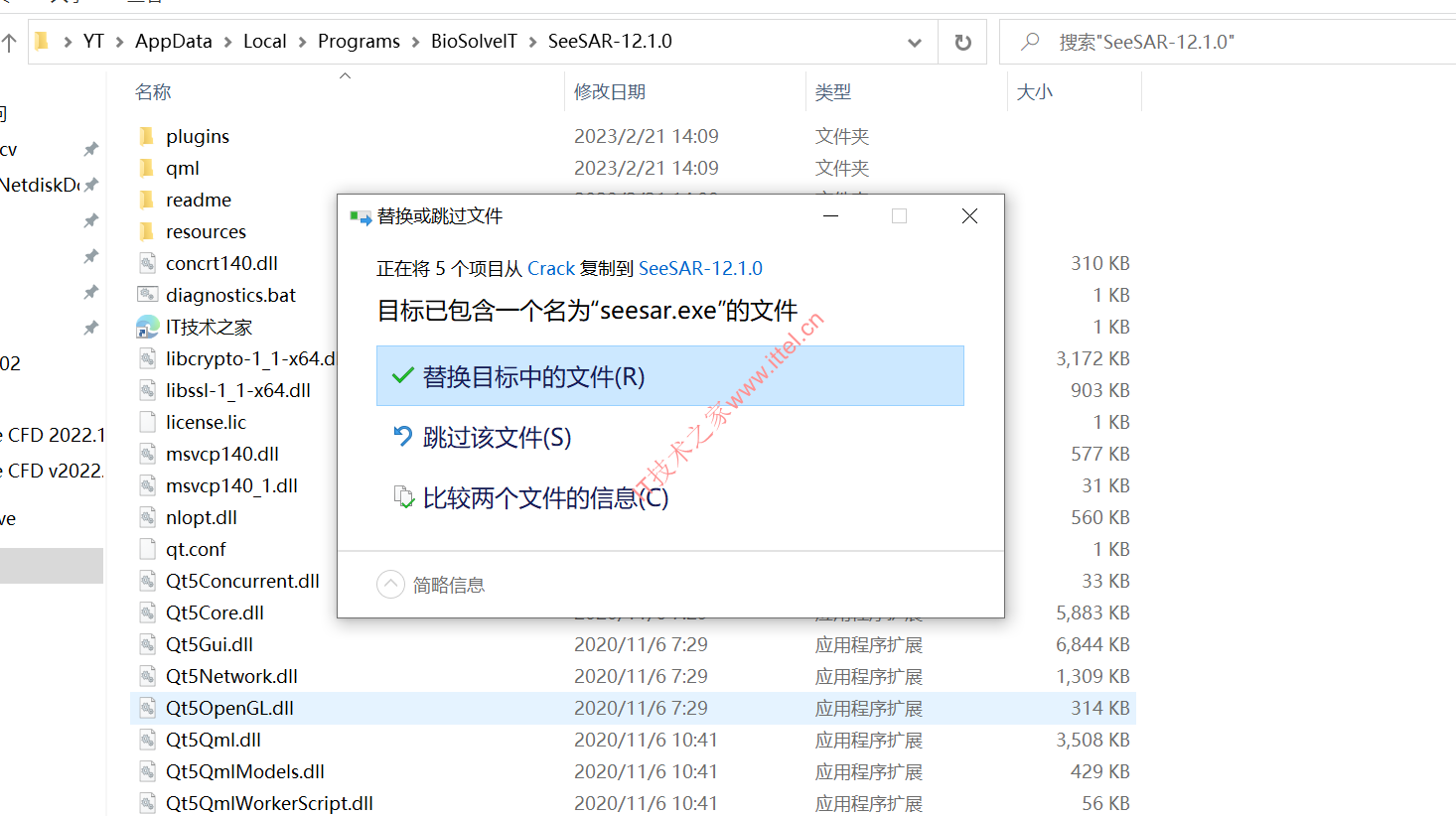
Task: Click the license.lic file icon
Action: [147, 422]
